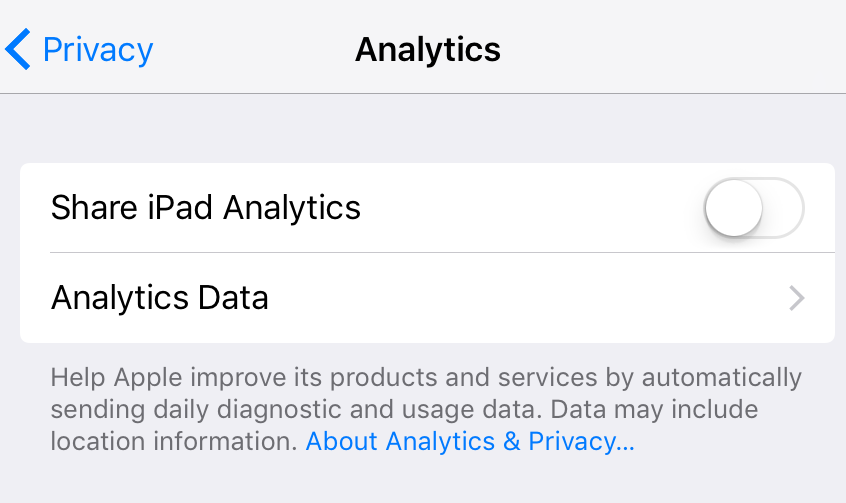Click the empty navigation bar right of the title

pyautogui.click(x=680, y=49)
